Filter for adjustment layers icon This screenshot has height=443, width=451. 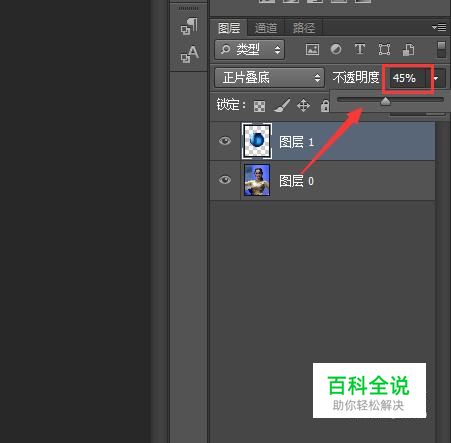point(336,49)
